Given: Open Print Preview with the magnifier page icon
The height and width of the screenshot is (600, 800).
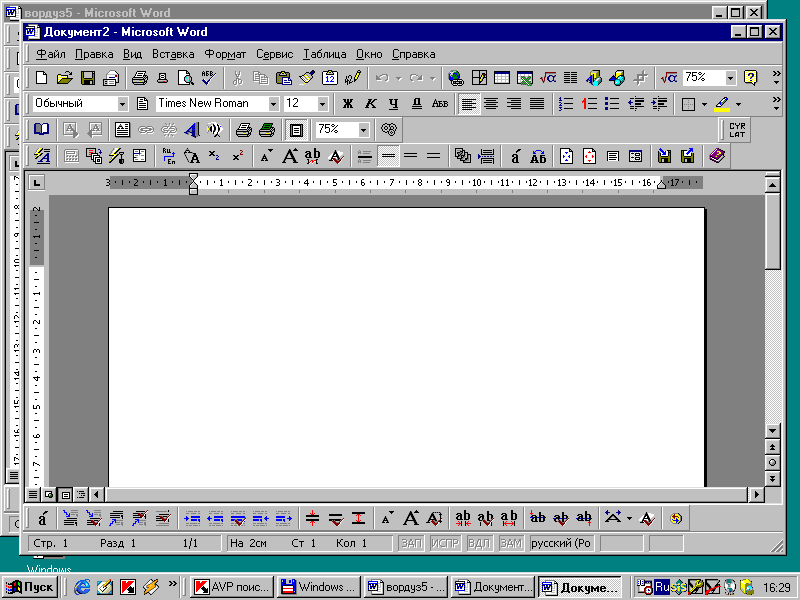Looking at the screenshot, I should click(185, 78).
